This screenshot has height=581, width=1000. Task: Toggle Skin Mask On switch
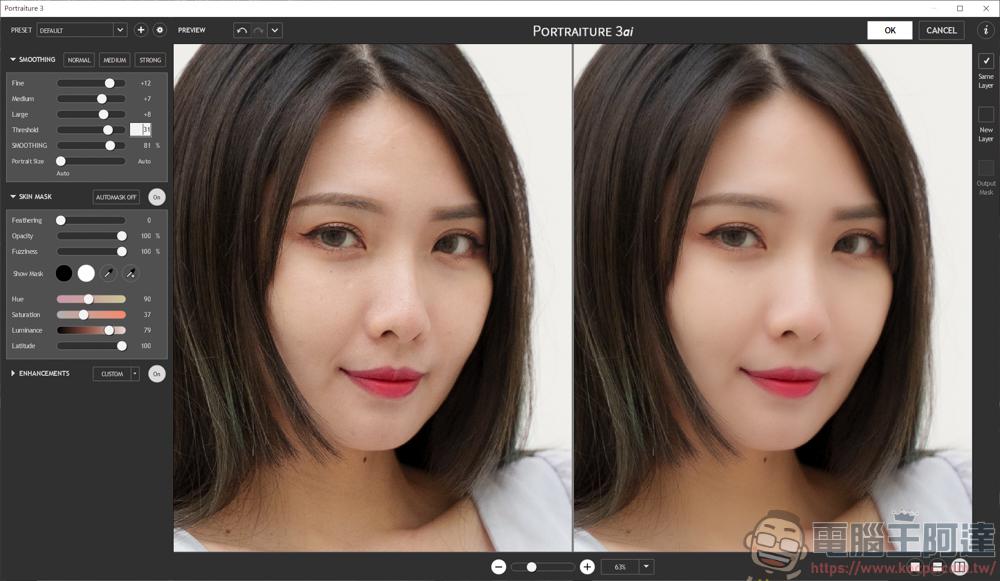[x=157, y=197]
